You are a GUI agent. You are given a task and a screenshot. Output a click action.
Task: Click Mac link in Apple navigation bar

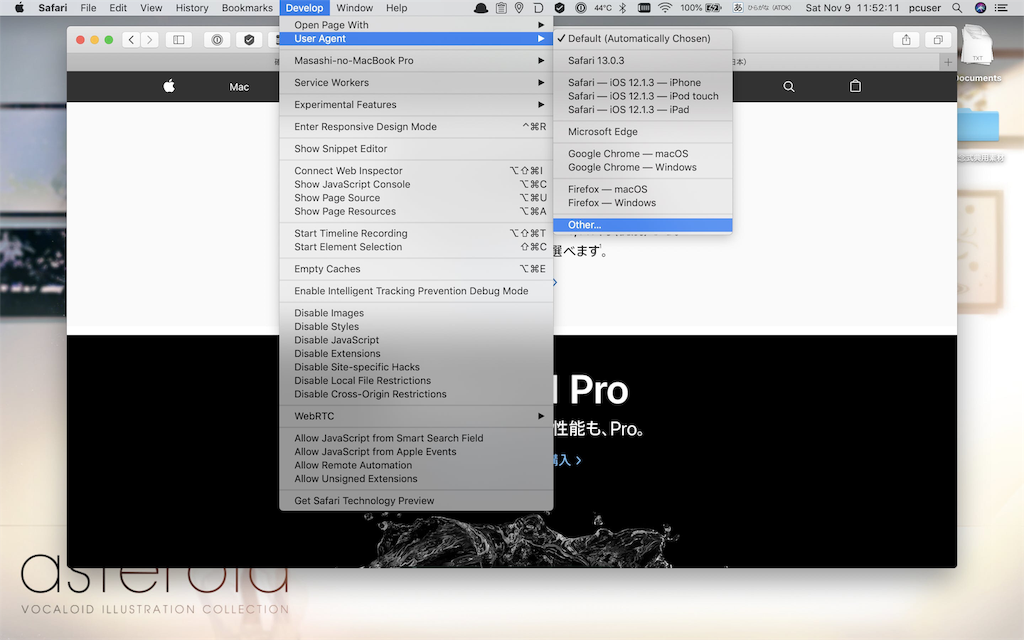point(239,87)
